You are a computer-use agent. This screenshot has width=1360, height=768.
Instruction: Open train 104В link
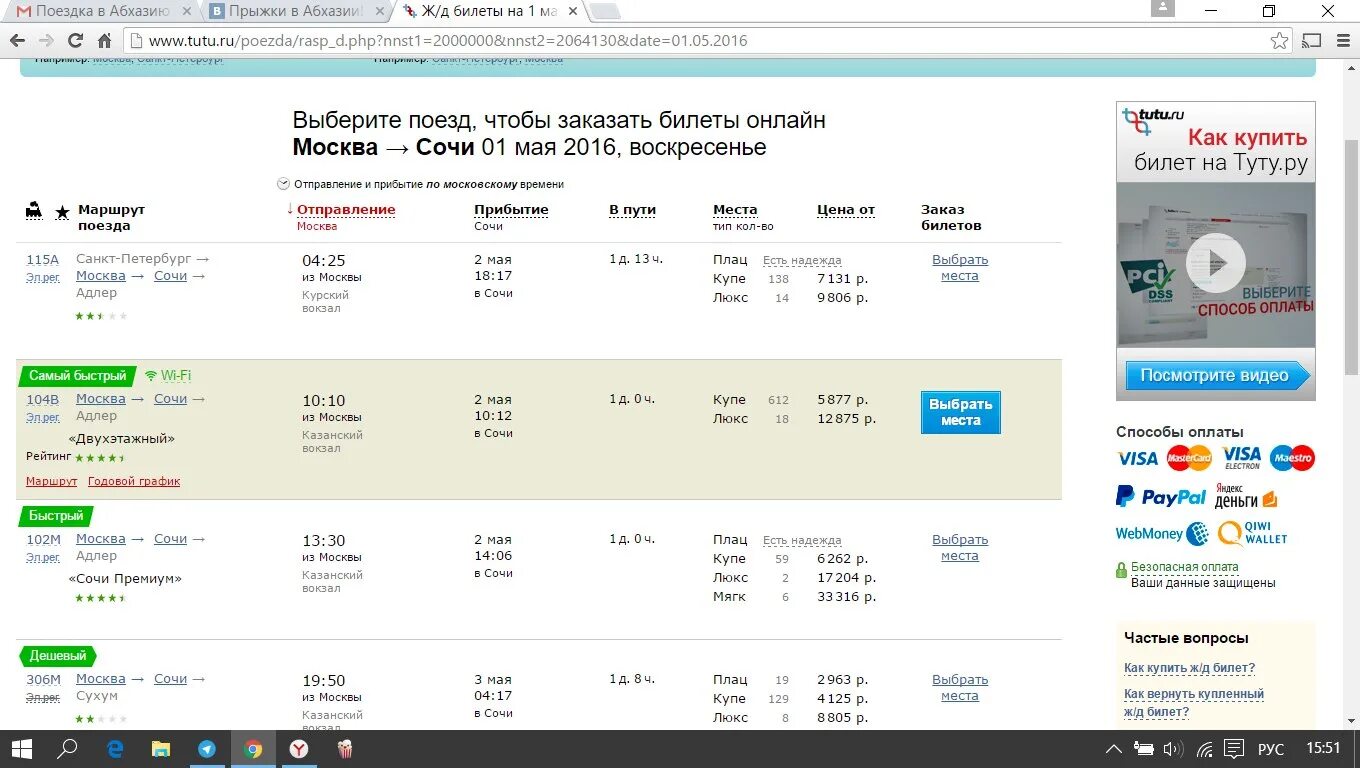coord(43,399)
